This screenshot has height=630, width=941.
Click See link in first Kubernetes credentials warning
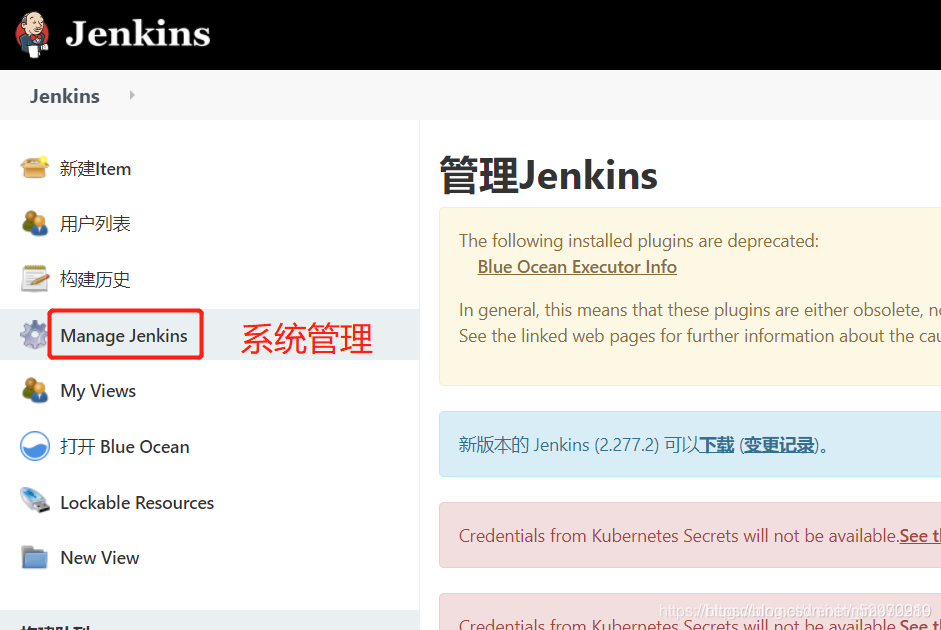[920, 536]
